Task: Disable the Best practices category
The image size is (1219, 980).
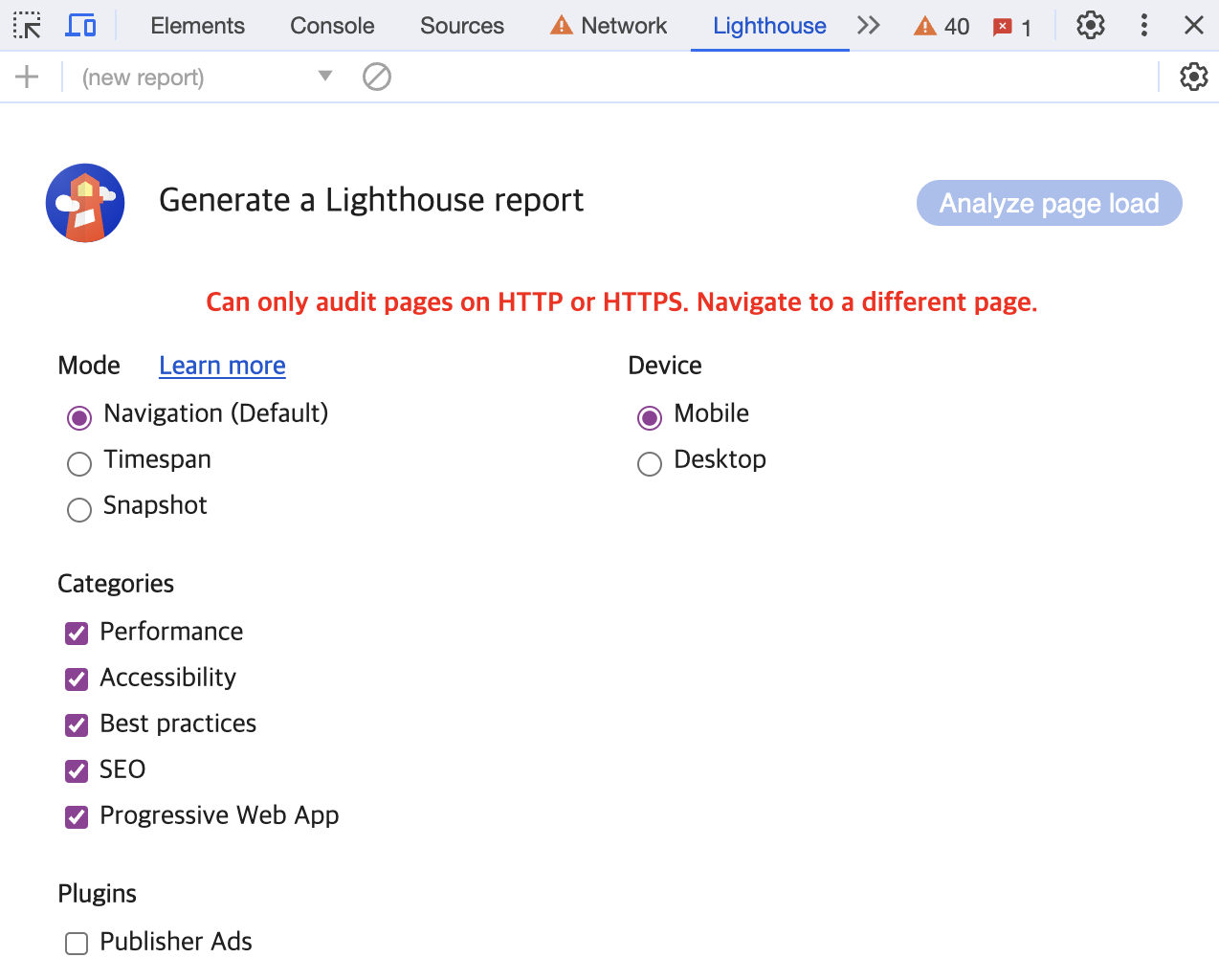Action: [x=77, y=724]
